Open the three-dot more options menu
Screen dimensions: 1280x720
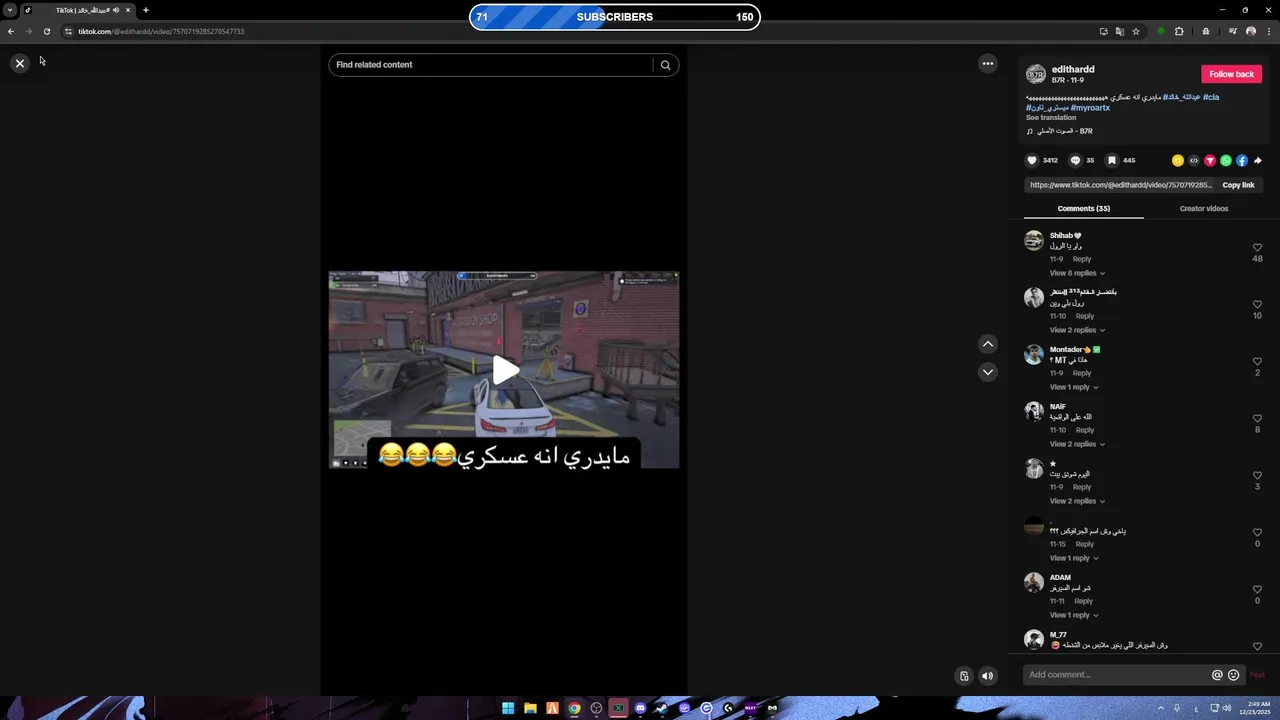tap(988, 63)
